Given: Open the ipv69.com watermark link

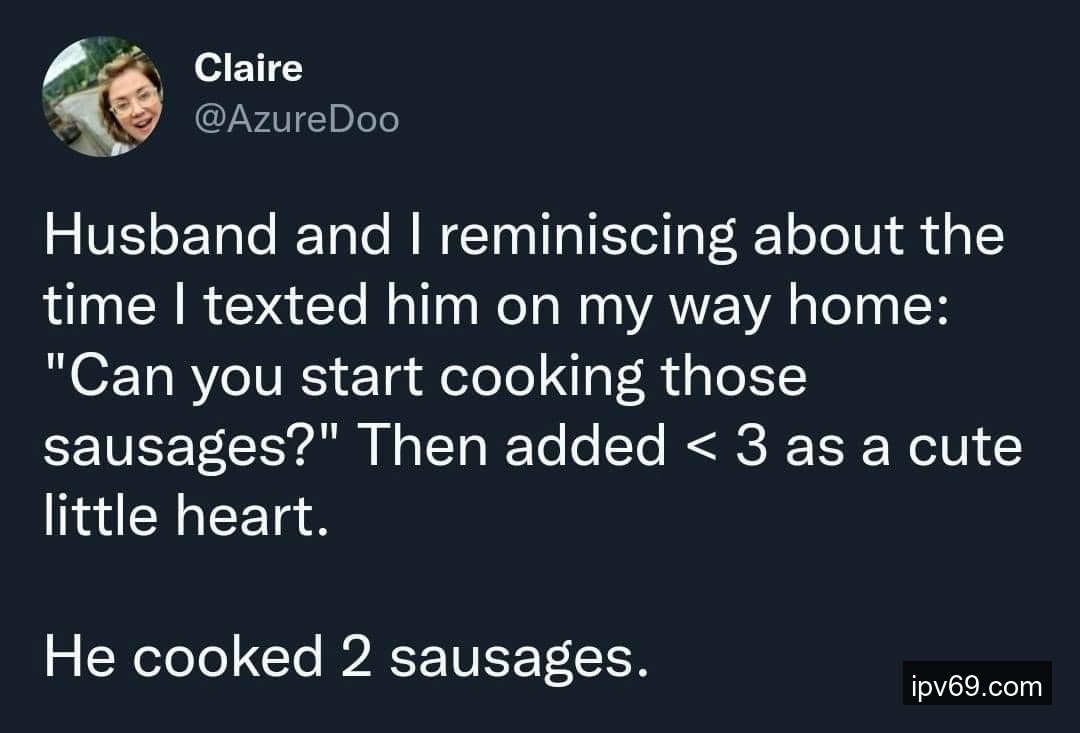Looking at the screenshot, I should coord(977,686).
